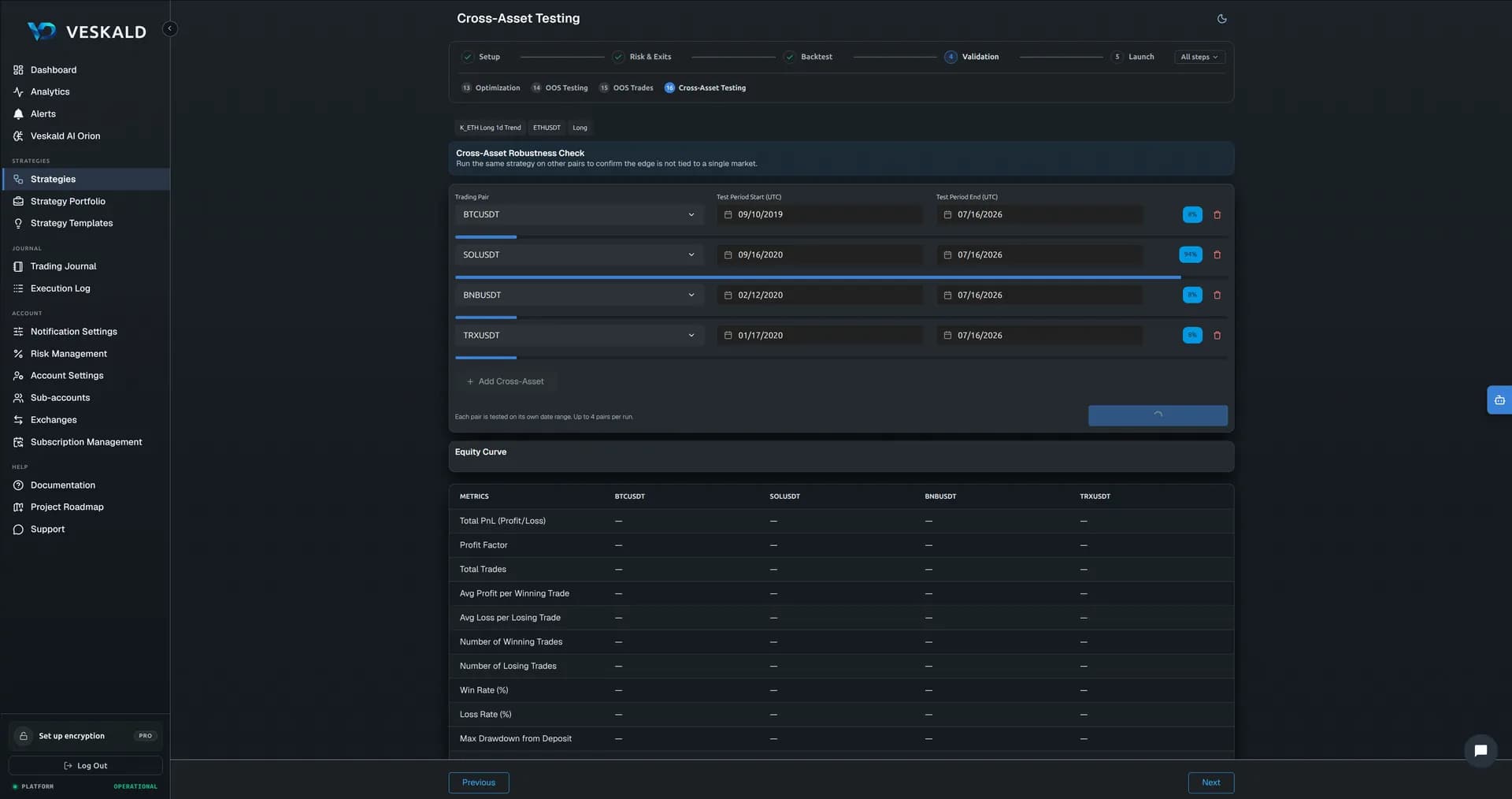This screenshot has height=799, width=1512.
Task: Click the Trading Journal icon
Action: pos(18,266)
